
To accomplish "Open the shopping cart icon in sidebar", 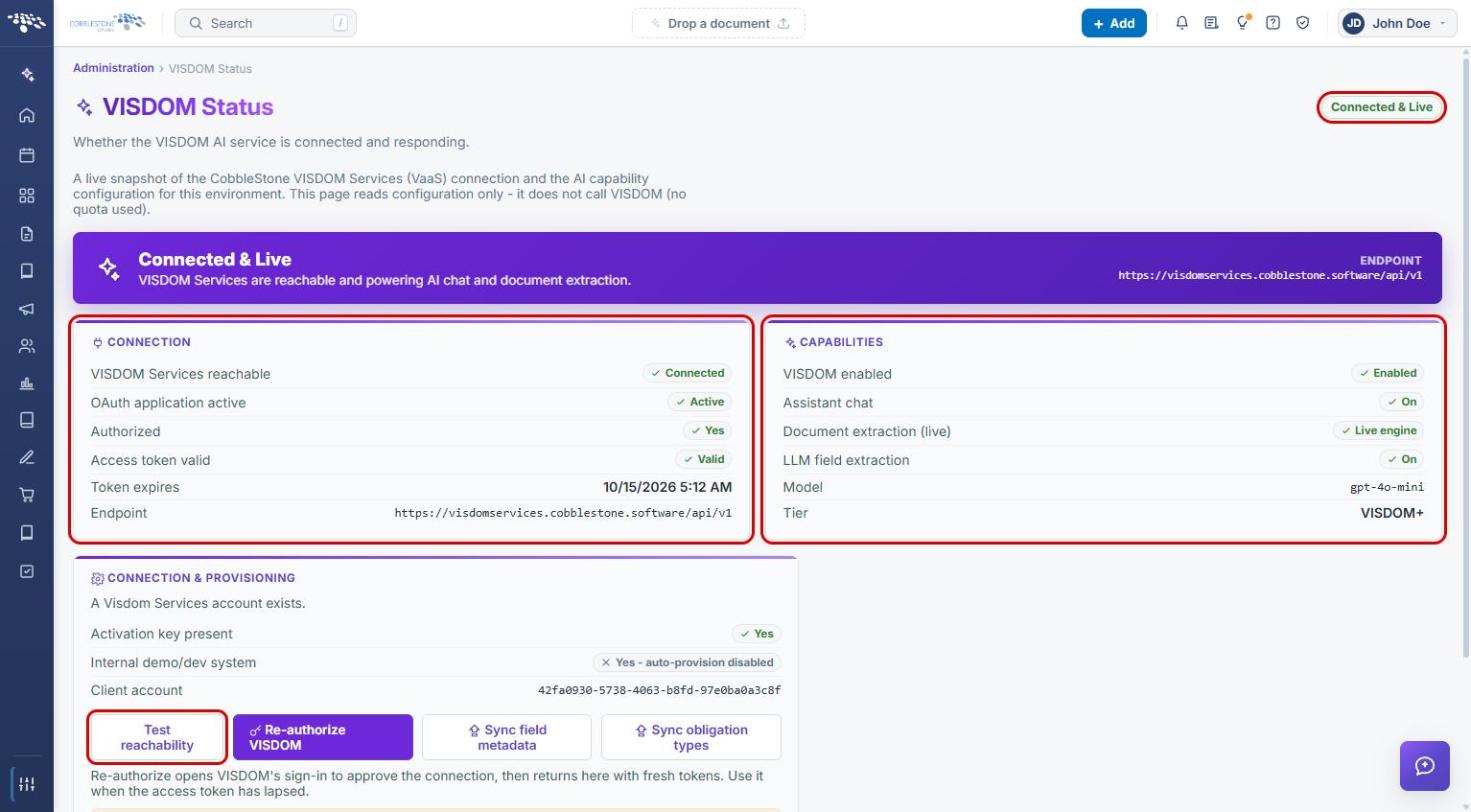I will [27, 494].
